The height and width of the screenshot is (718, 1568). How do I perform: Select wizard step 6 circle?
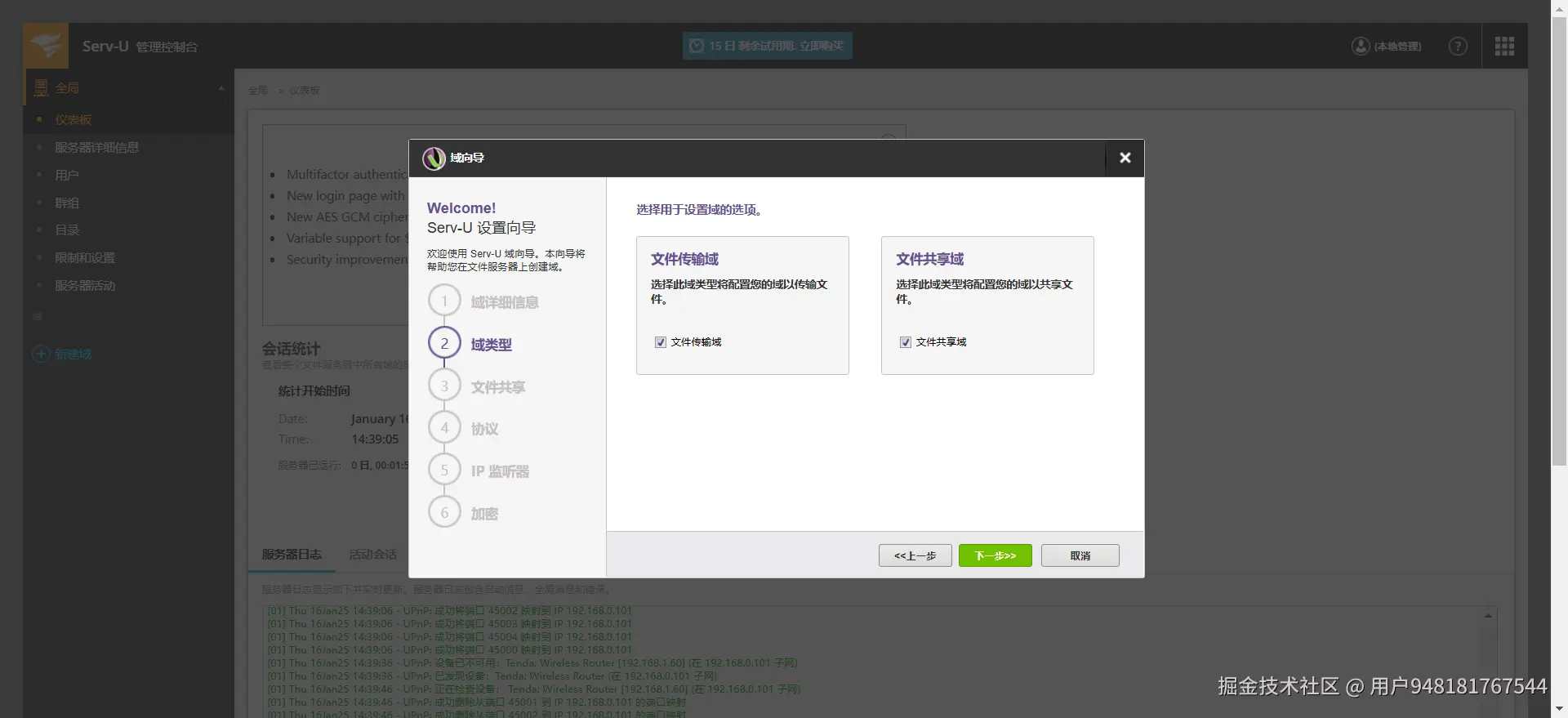click(x=444, y=512)
